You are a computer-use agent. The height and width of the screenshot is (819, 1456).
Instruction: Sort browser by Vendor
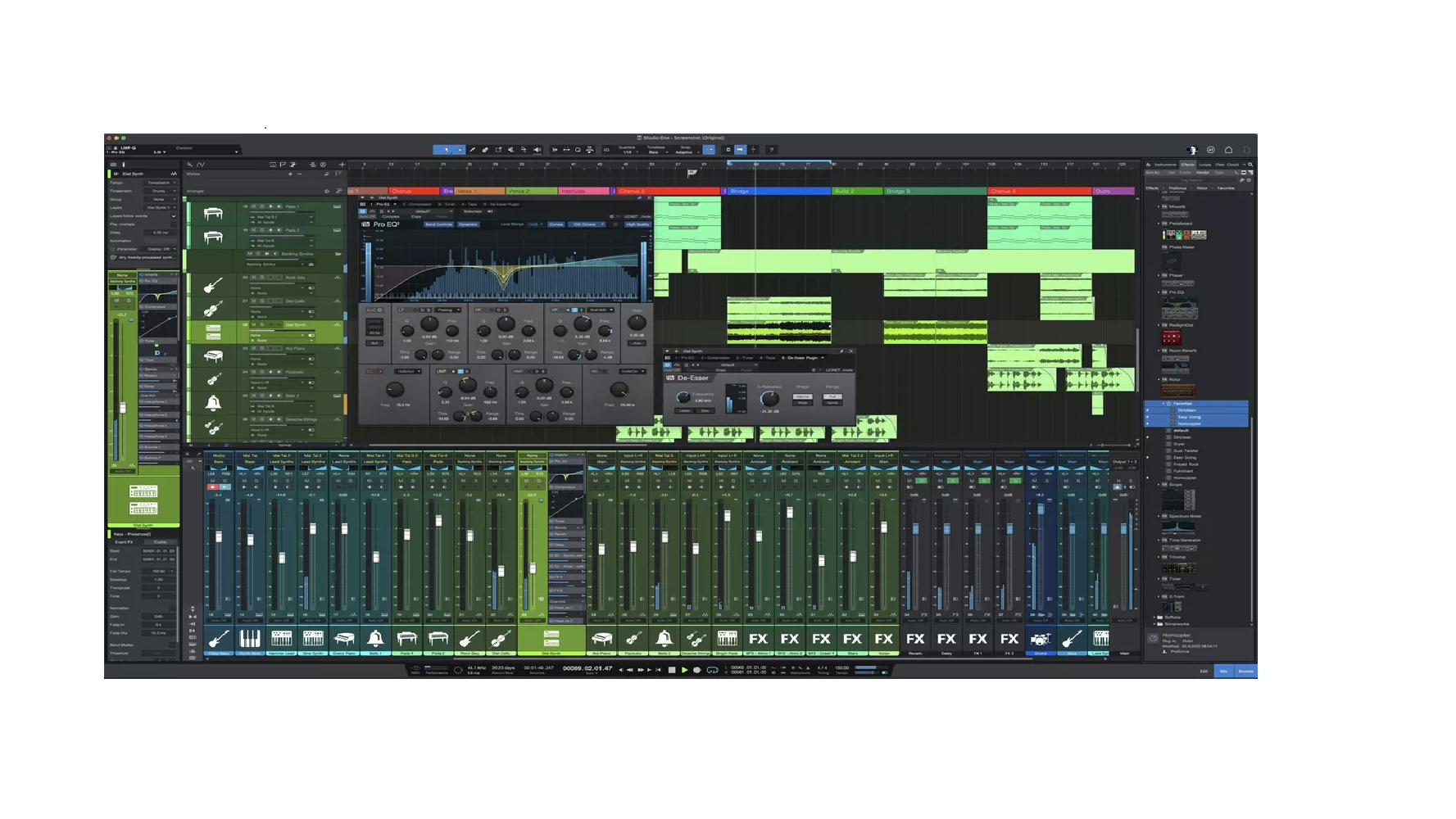(x=1203, y=173)
